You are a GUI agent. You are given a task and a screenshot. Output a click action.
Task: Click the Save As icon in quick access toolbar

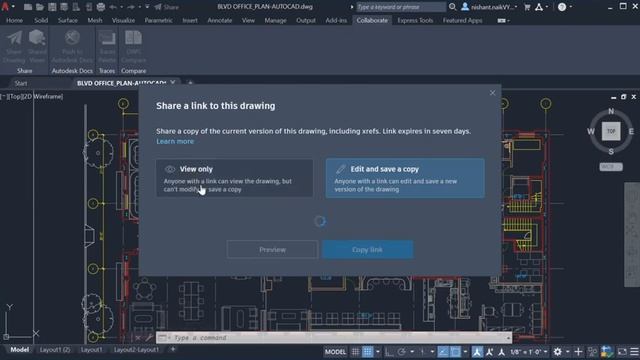click(64, 7)
